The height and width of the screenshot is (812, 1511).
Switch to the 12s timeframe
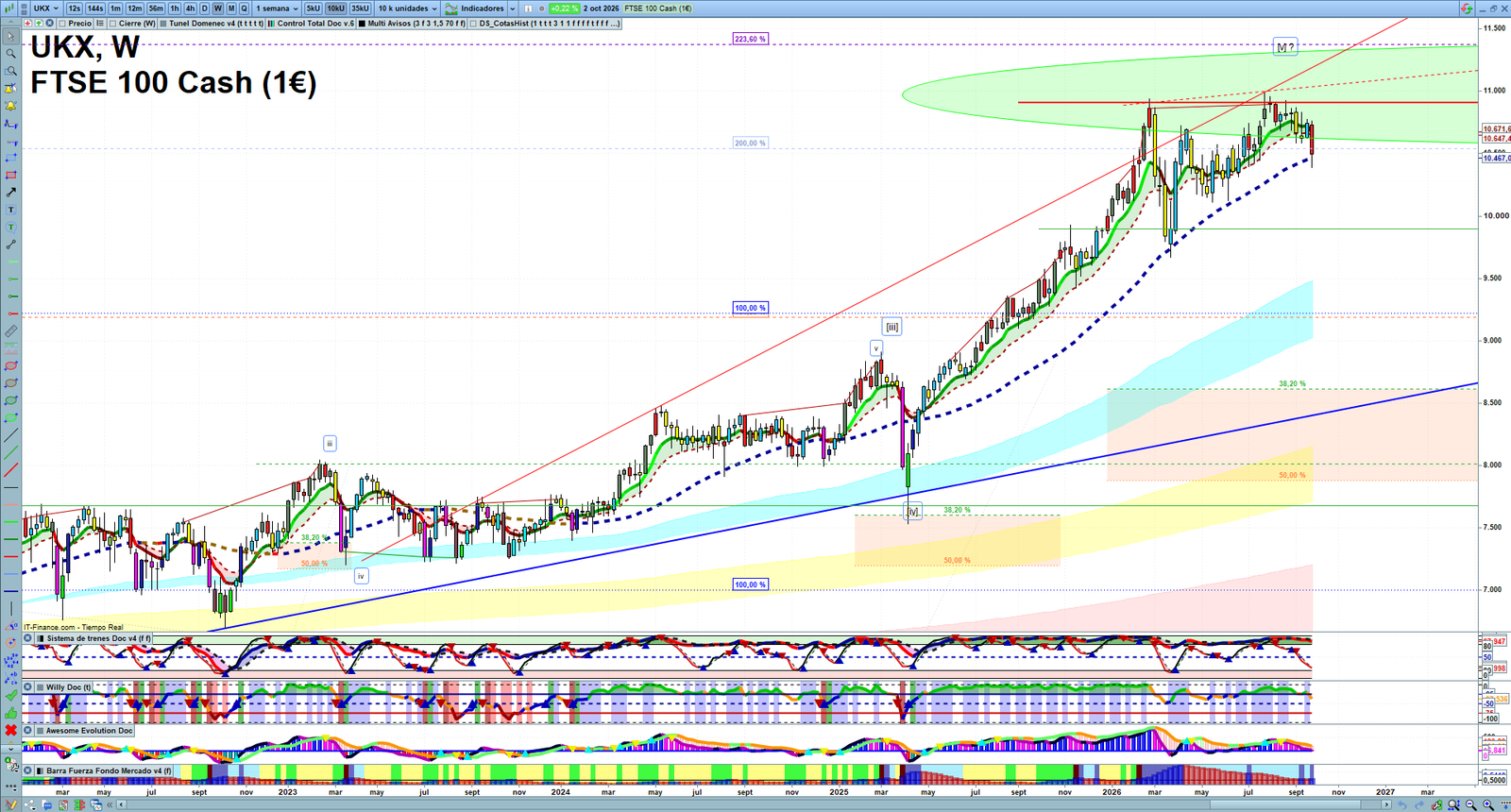pos(74,8)
